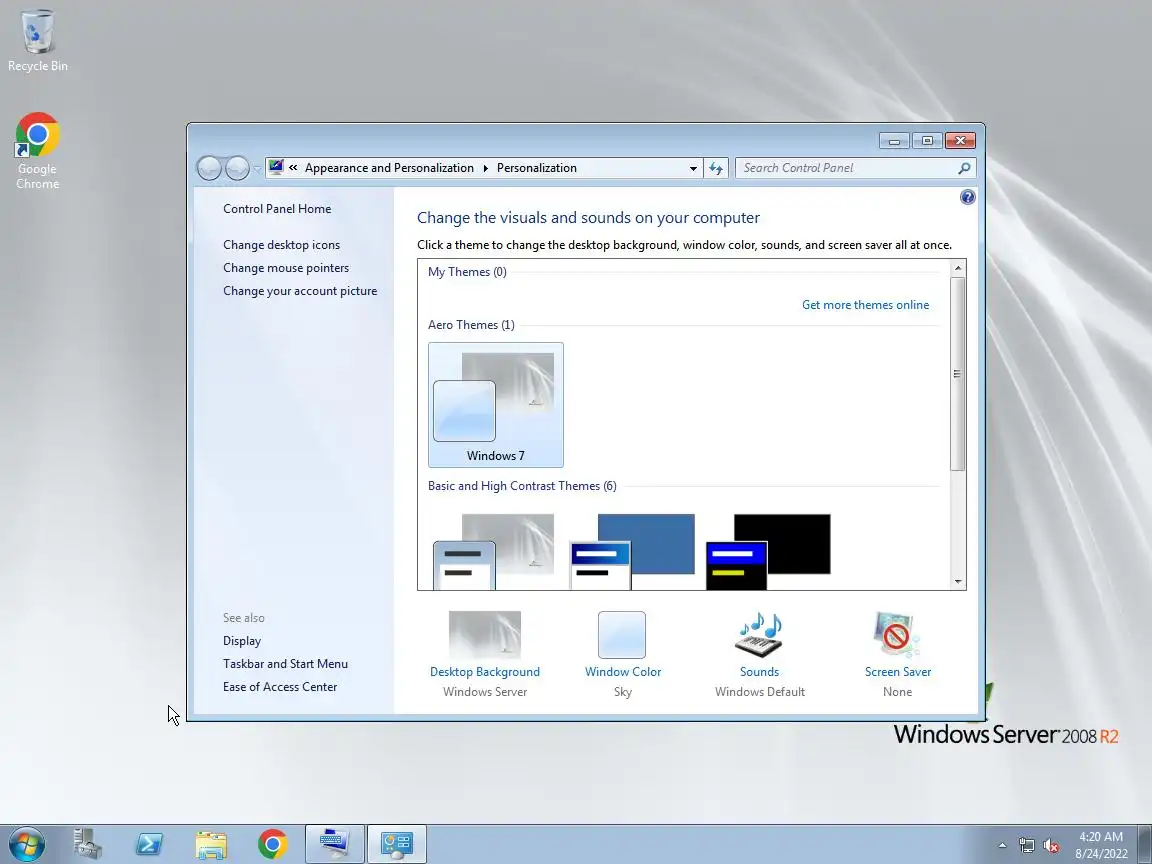Expand the Appearance and Personalization breadcrumb arrow
This screenshot has height=864, width=1152.
(x=486, y=168)
